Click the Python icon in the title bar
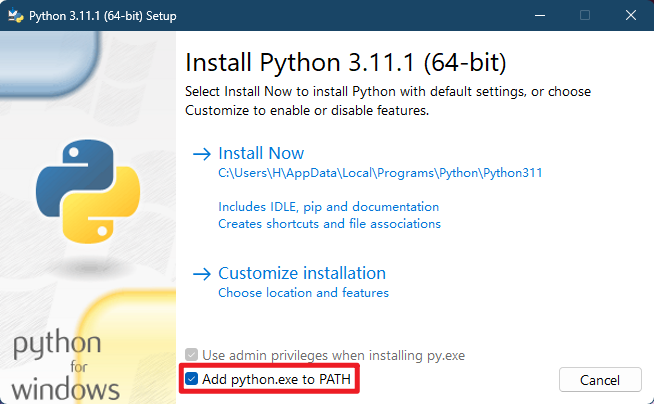The image size is (654, 404). click(x=15, y=15)
